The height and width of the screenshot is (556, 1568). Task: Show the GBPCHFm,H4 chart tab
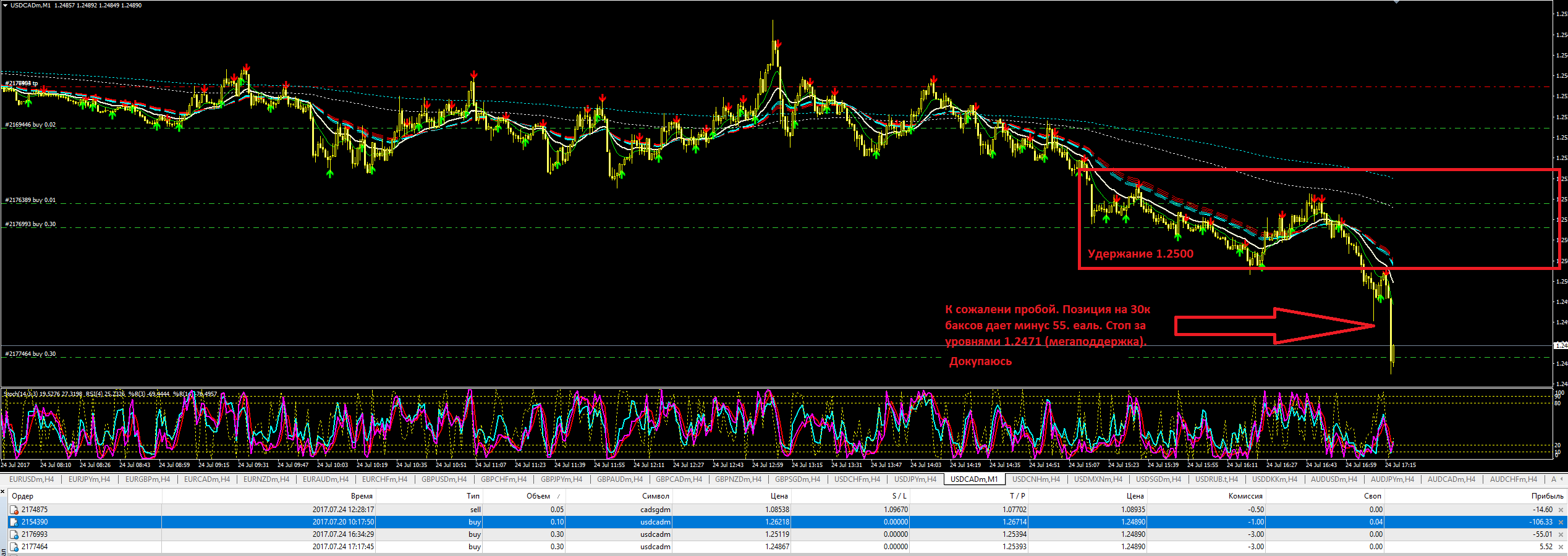(x=504, y=479)
